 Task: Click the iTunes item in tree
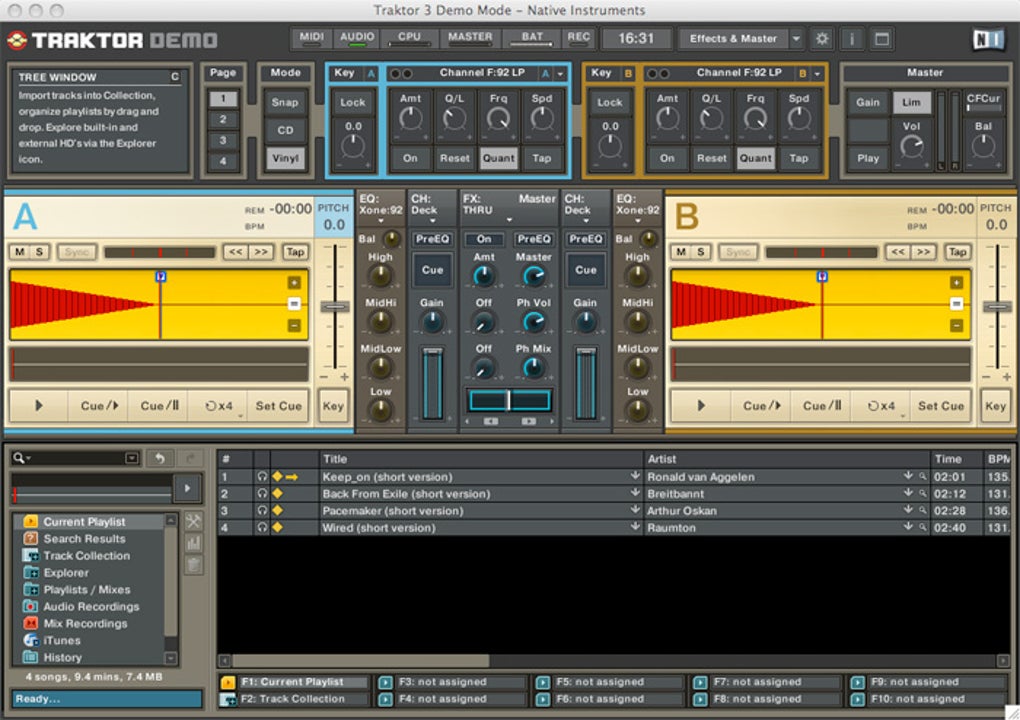62,640
